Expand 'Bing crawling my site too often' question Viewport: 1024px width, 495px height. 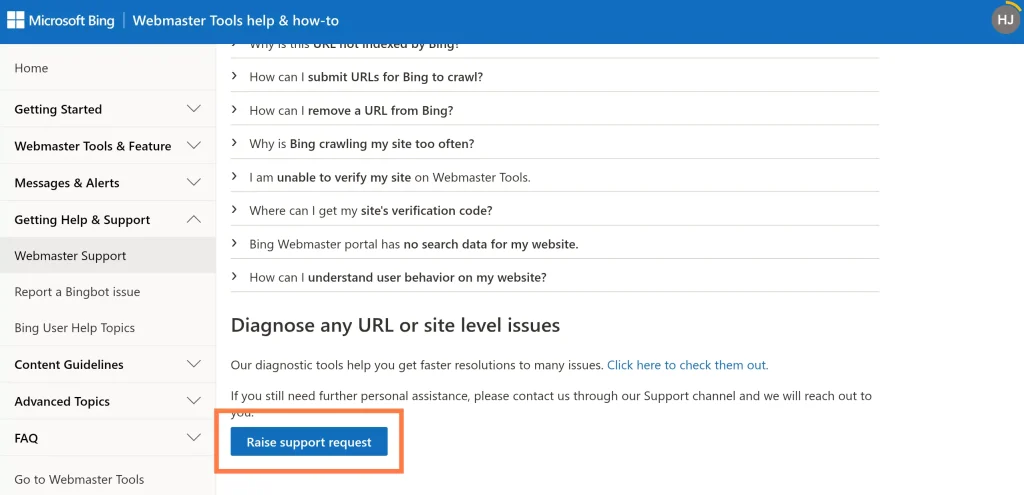tap(361, 144)
